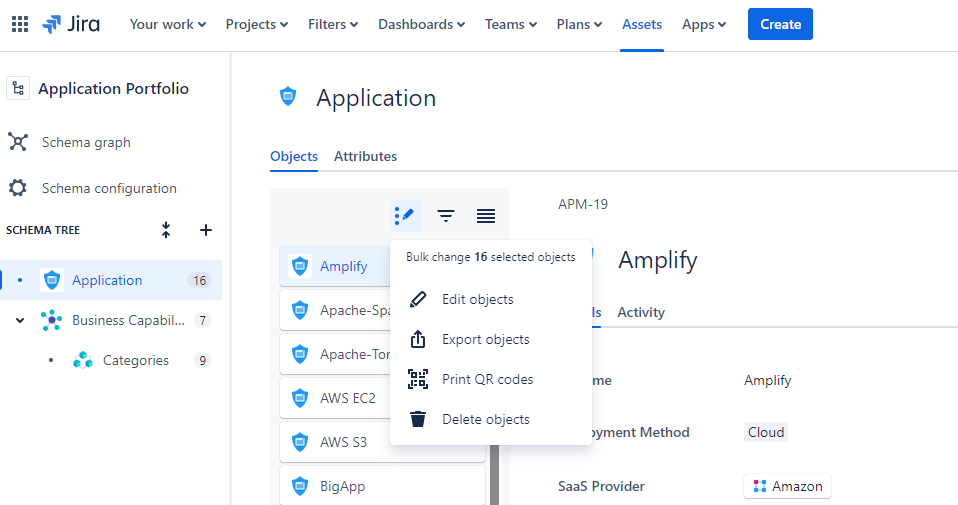Image resolution: width=958 pixels, height=505 pixels.
Task: Select Categories in the schema tree
Action: coord(136,360)
